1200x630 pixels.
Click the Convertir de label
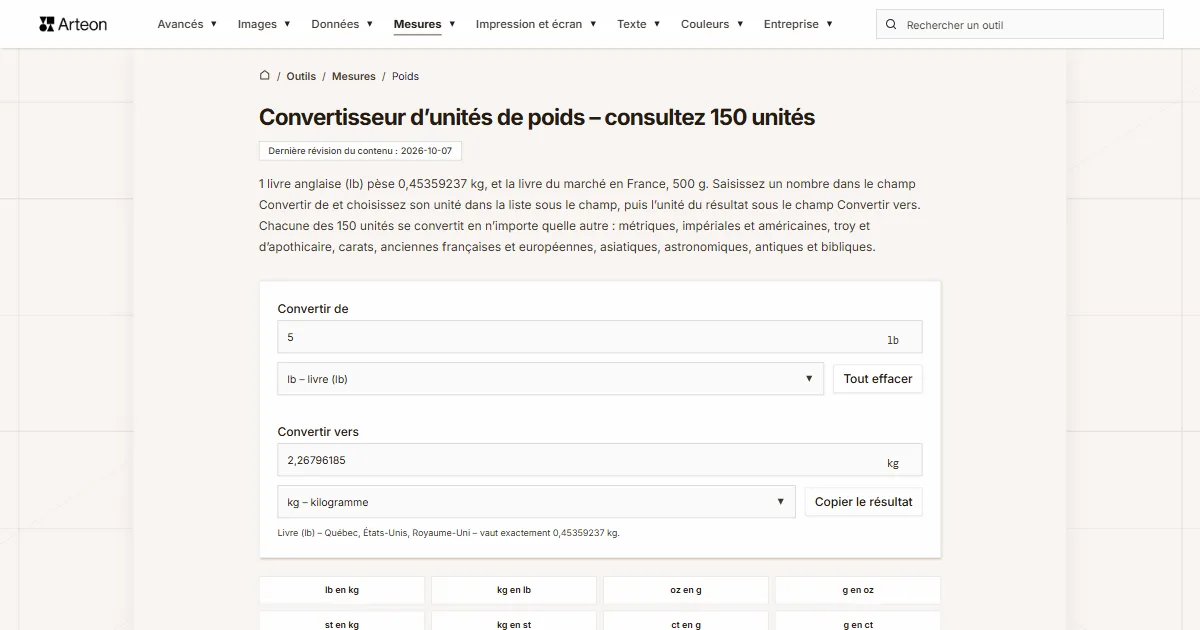pos(313,309)
